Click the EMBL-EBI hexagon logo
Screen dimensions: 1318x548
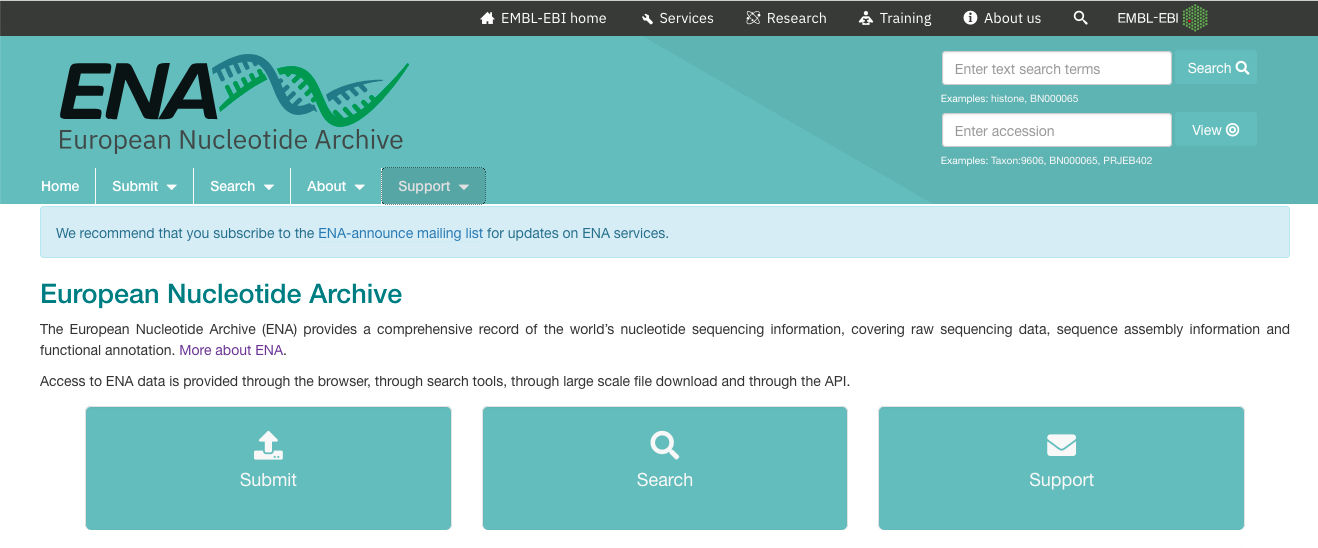pyautogui.click(x=1195, y=18)
